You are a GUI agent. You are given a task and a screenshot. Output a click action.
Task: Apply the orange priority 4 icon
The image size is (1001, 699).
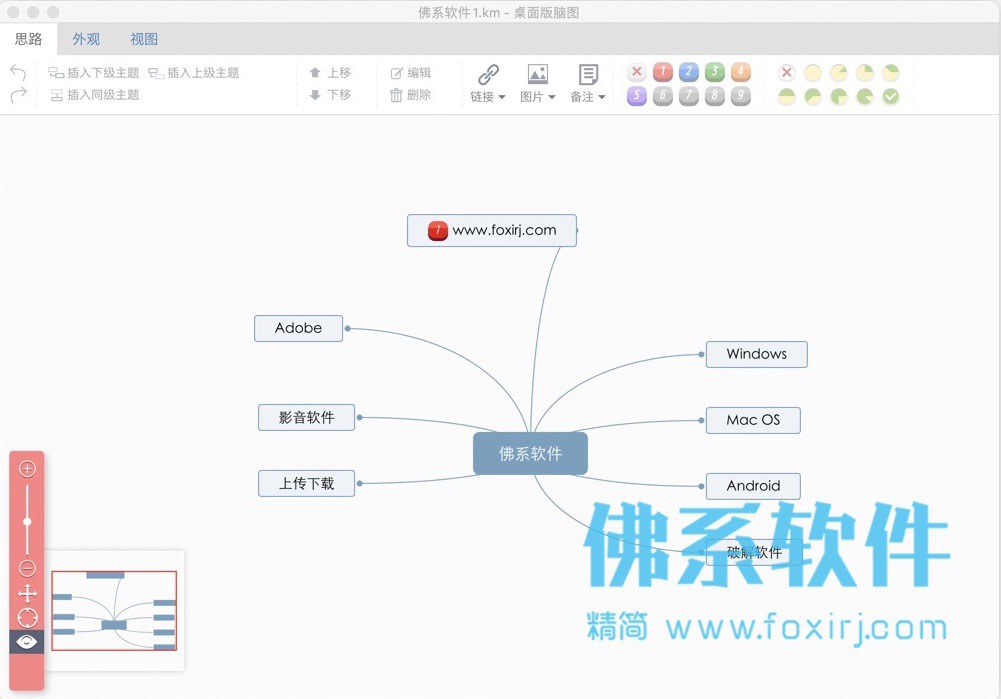741,71
